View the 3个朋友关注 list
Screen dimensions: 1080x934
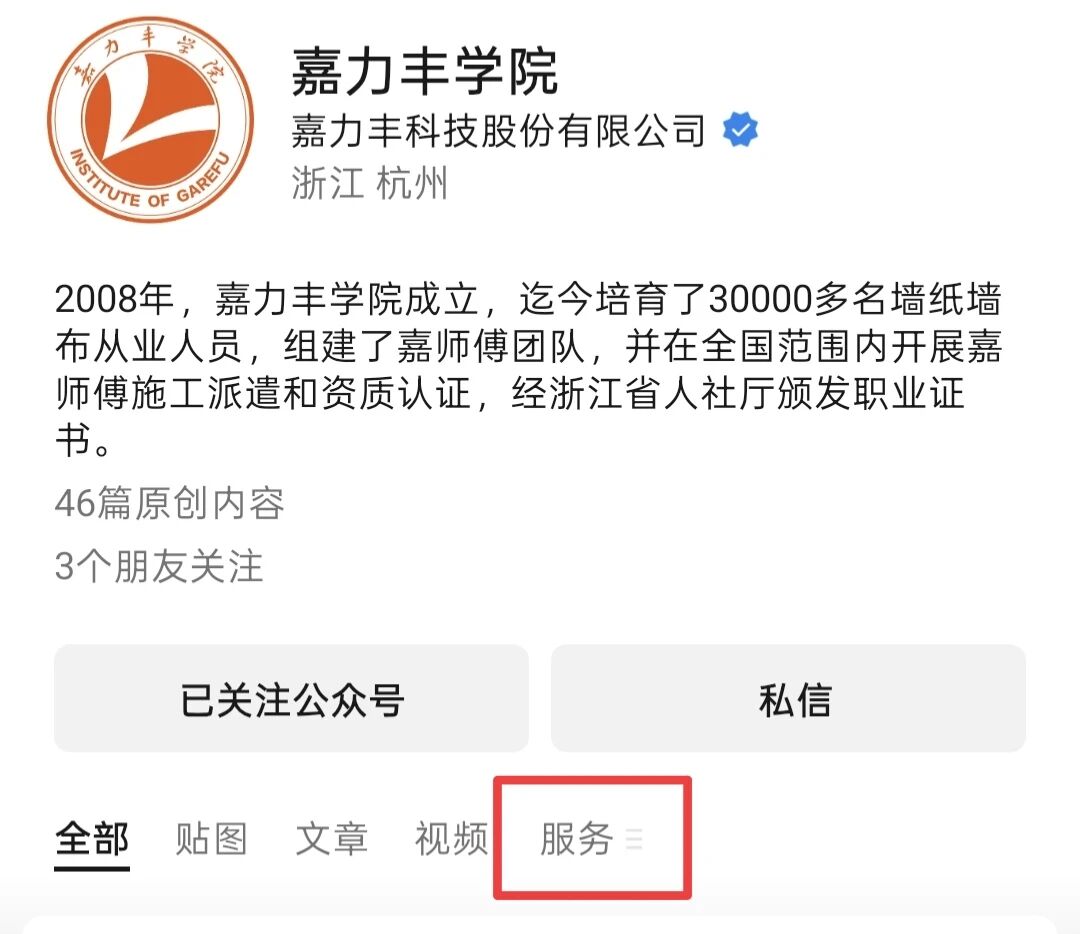(159, 566)
